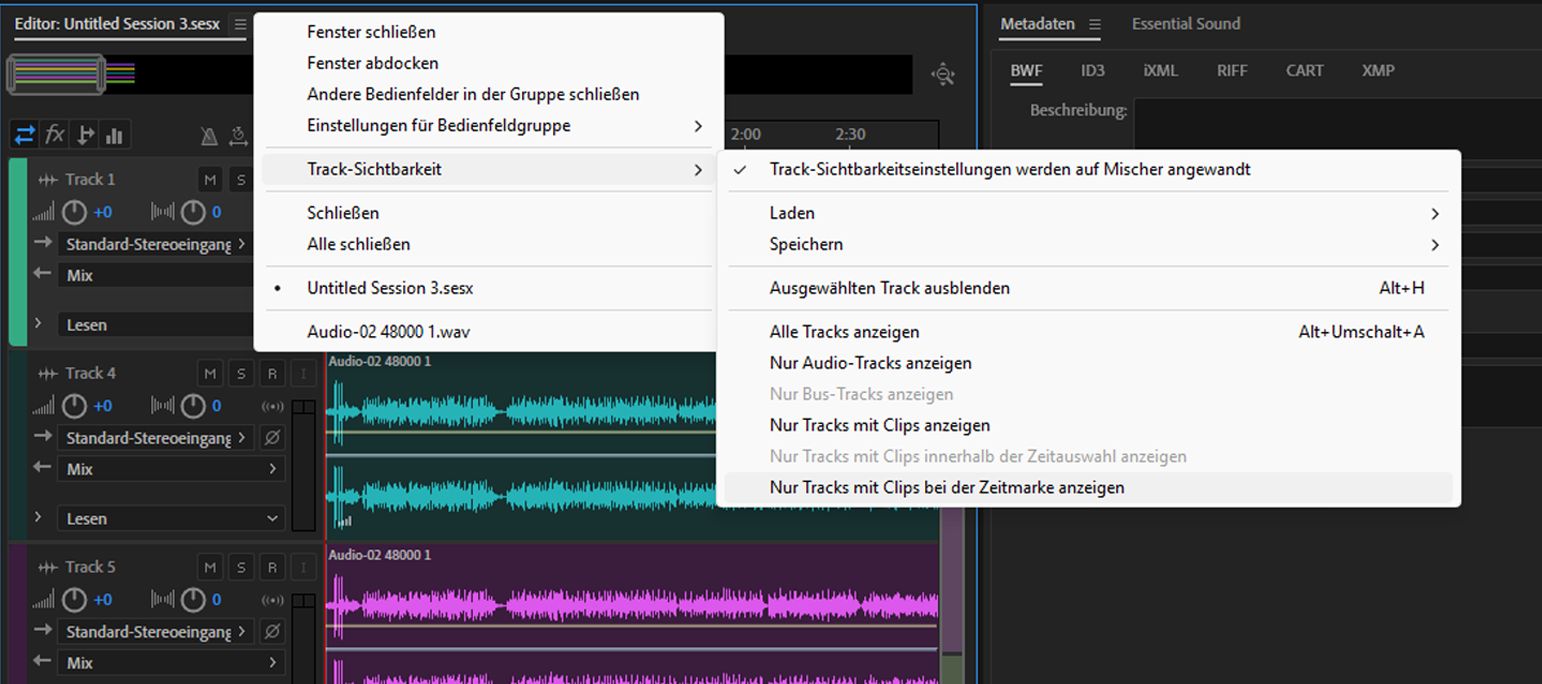Click Track 4 waveform handle icon
Image resolution: width=1542 pixels, height=684 pixels.
47,374
